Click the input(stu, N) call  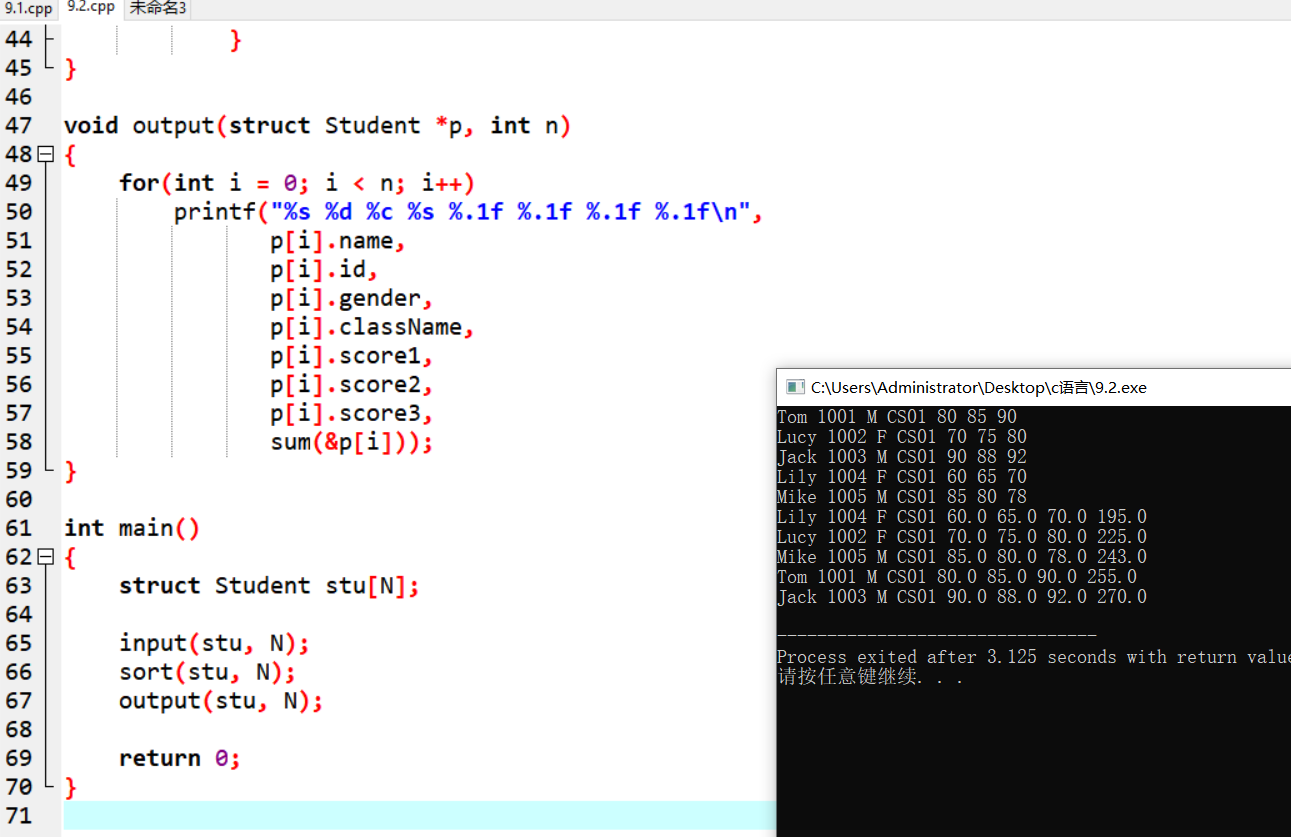(214, 643)
